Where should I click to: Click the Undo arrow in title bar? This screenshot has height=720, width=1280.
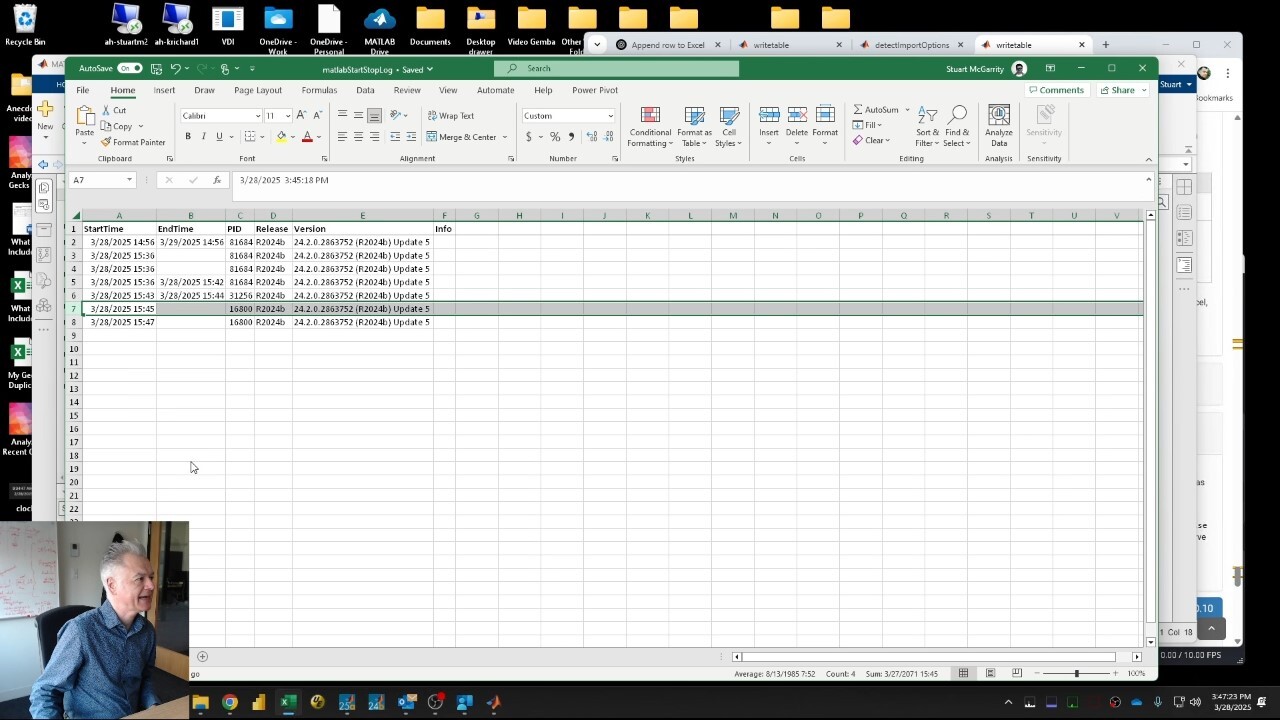click(175, 69)
